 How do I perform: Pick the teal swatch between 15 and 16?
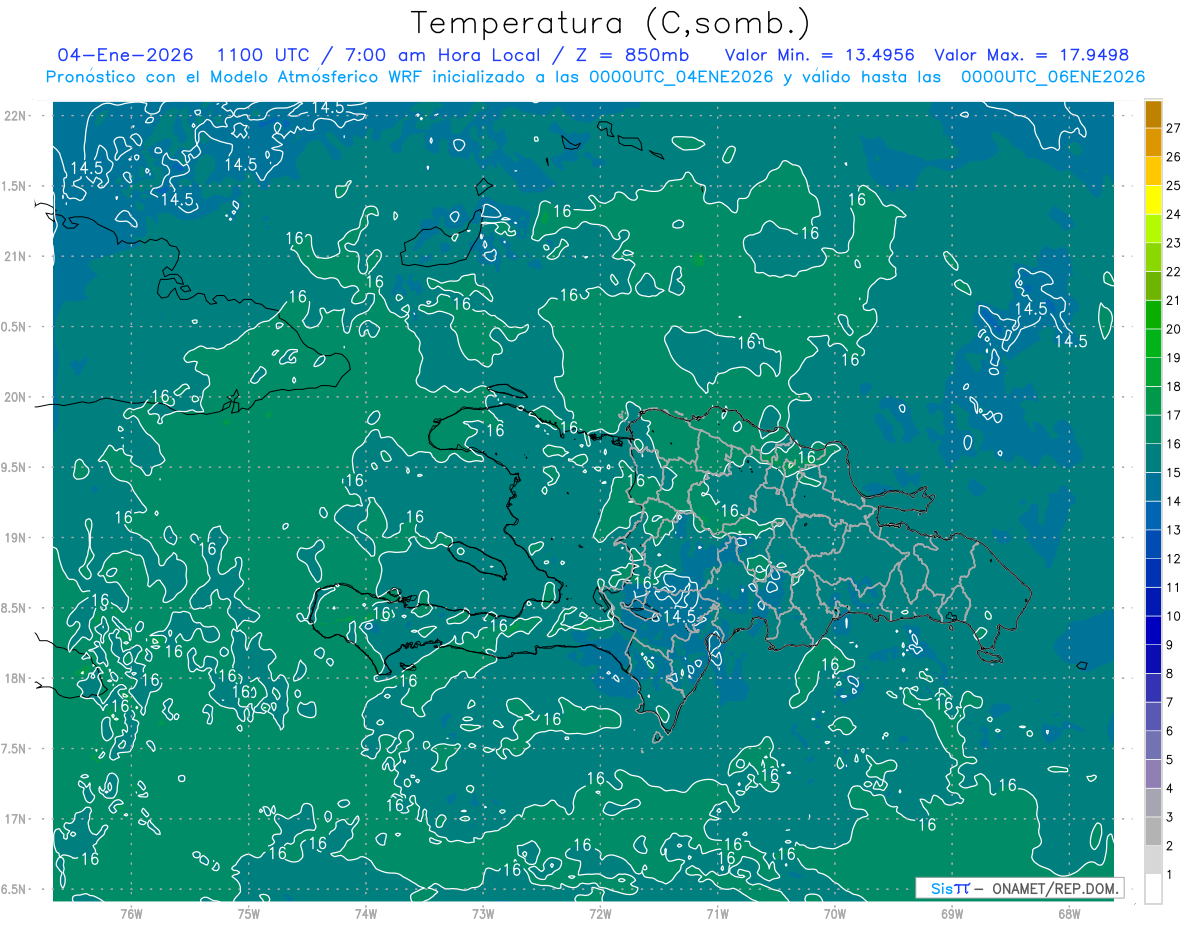coord(1153,458)
